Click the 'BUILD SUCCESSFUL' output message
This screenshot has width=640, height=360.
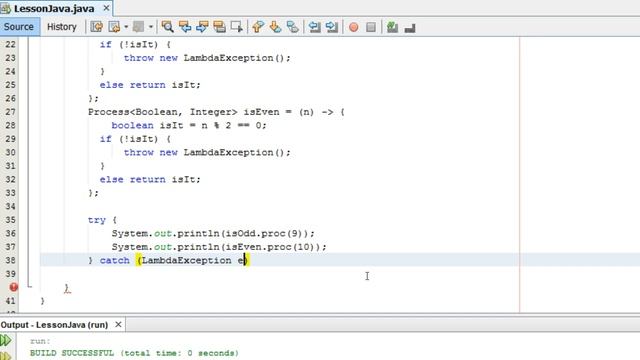(134, 353)
